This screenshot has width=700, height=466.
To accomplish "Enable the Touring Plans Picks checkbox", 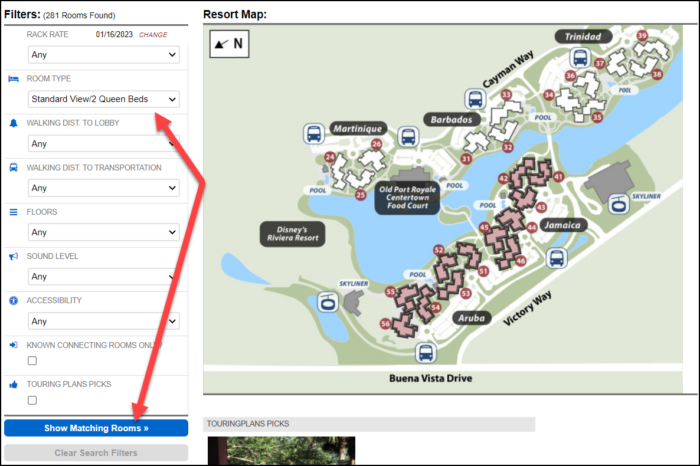I will pyautogui.click(x=32, y=400).
